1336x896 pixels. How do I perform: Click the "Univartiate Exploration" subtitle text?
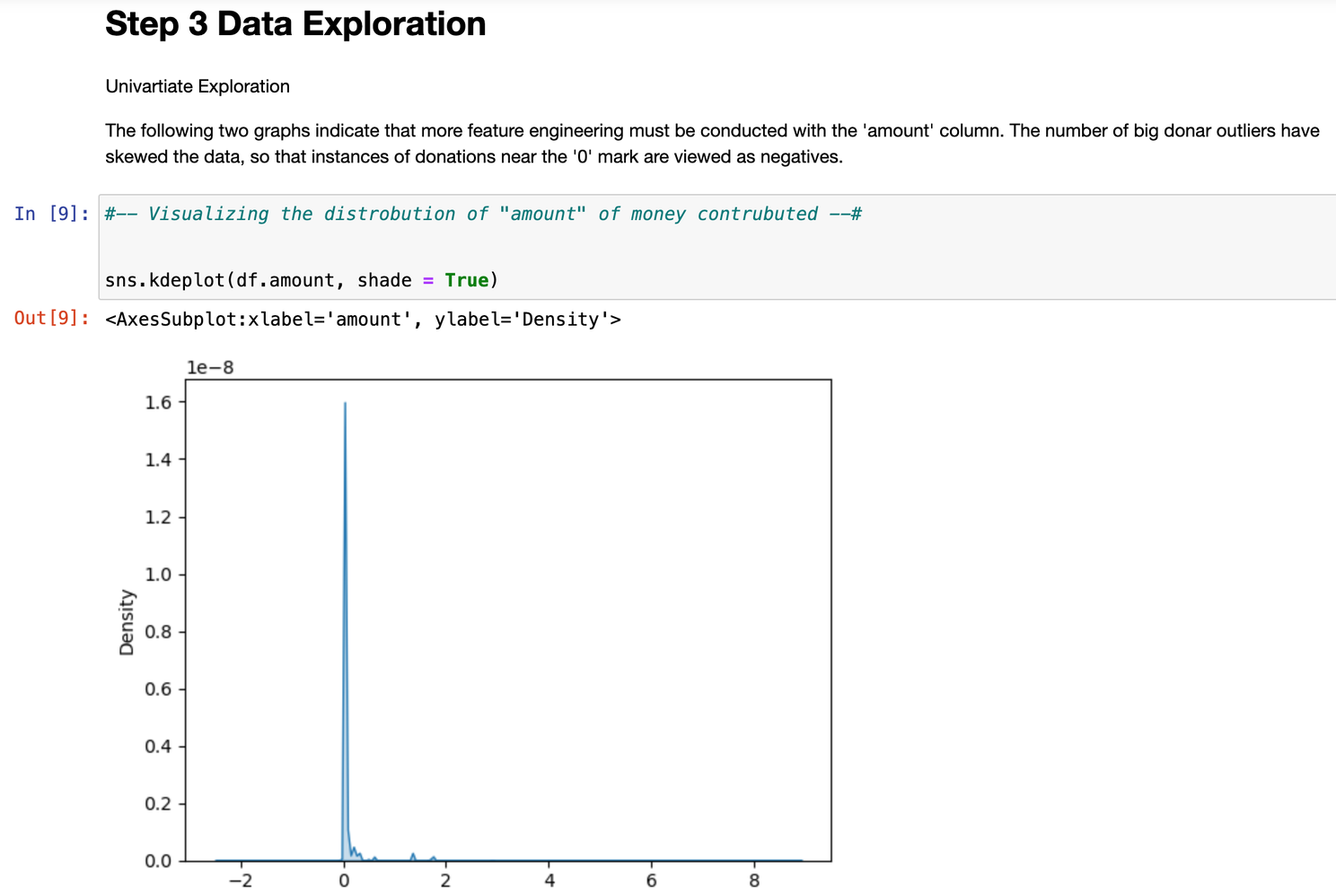point(198,86)
